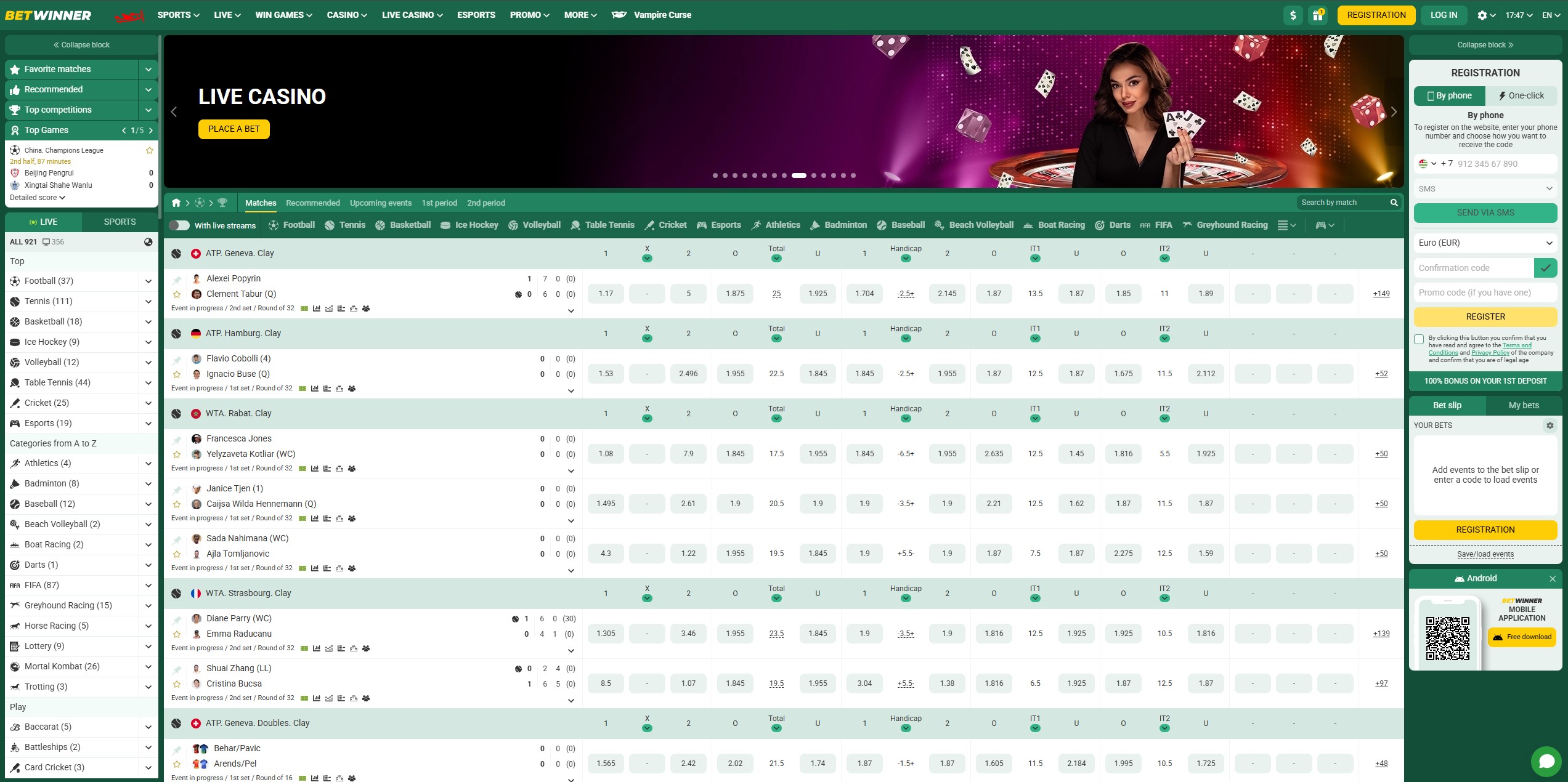Expand Favorite matches chevron
Image resolution: width=1568 pixels, height=782 pixels.
coord(148,70)
